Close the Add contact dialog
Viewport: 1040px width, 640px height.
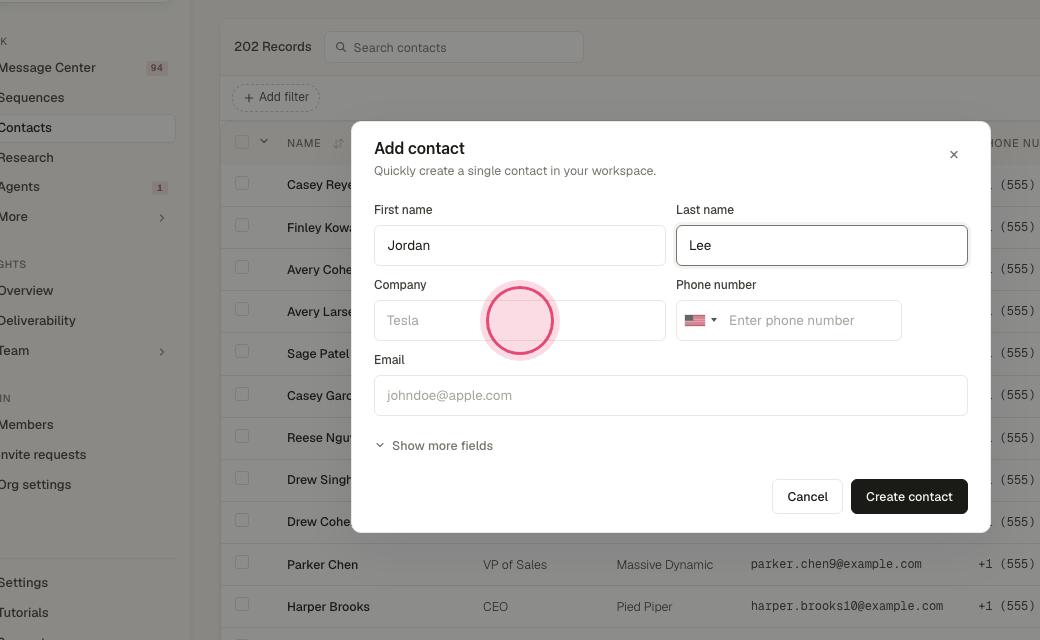tap(954, 155)
